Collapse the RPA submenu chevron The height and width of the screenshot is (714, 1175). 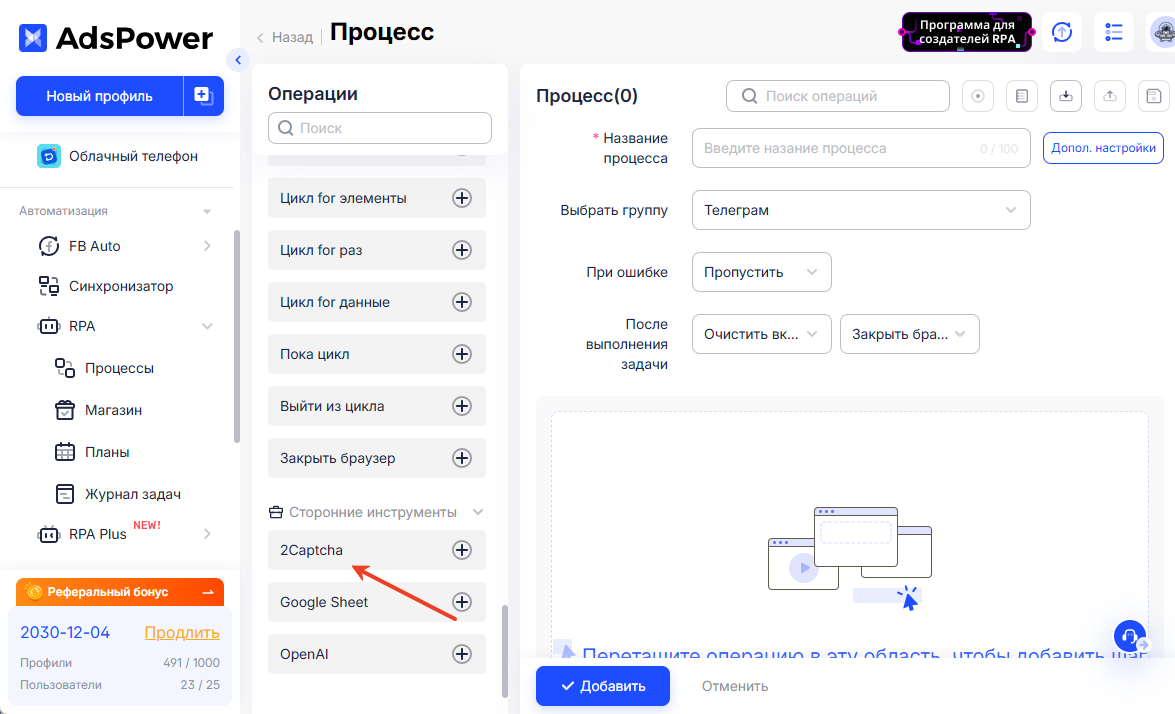[207, 326]
